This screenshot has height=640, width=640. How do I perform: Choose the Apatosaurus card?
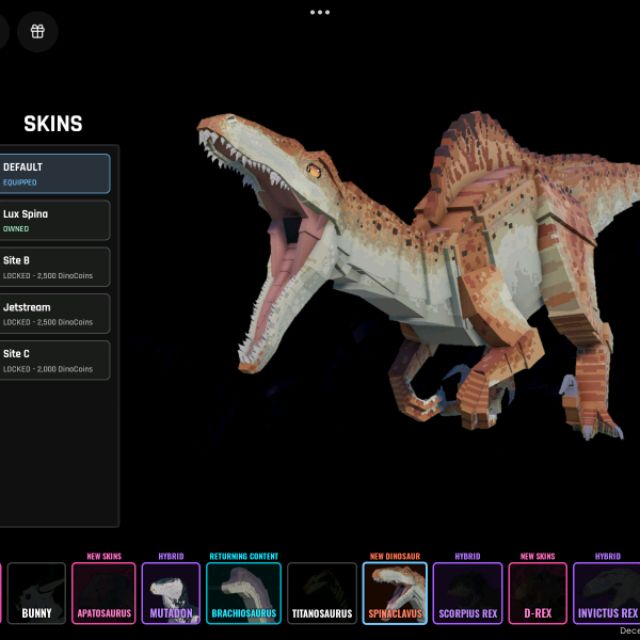[104, 593]
